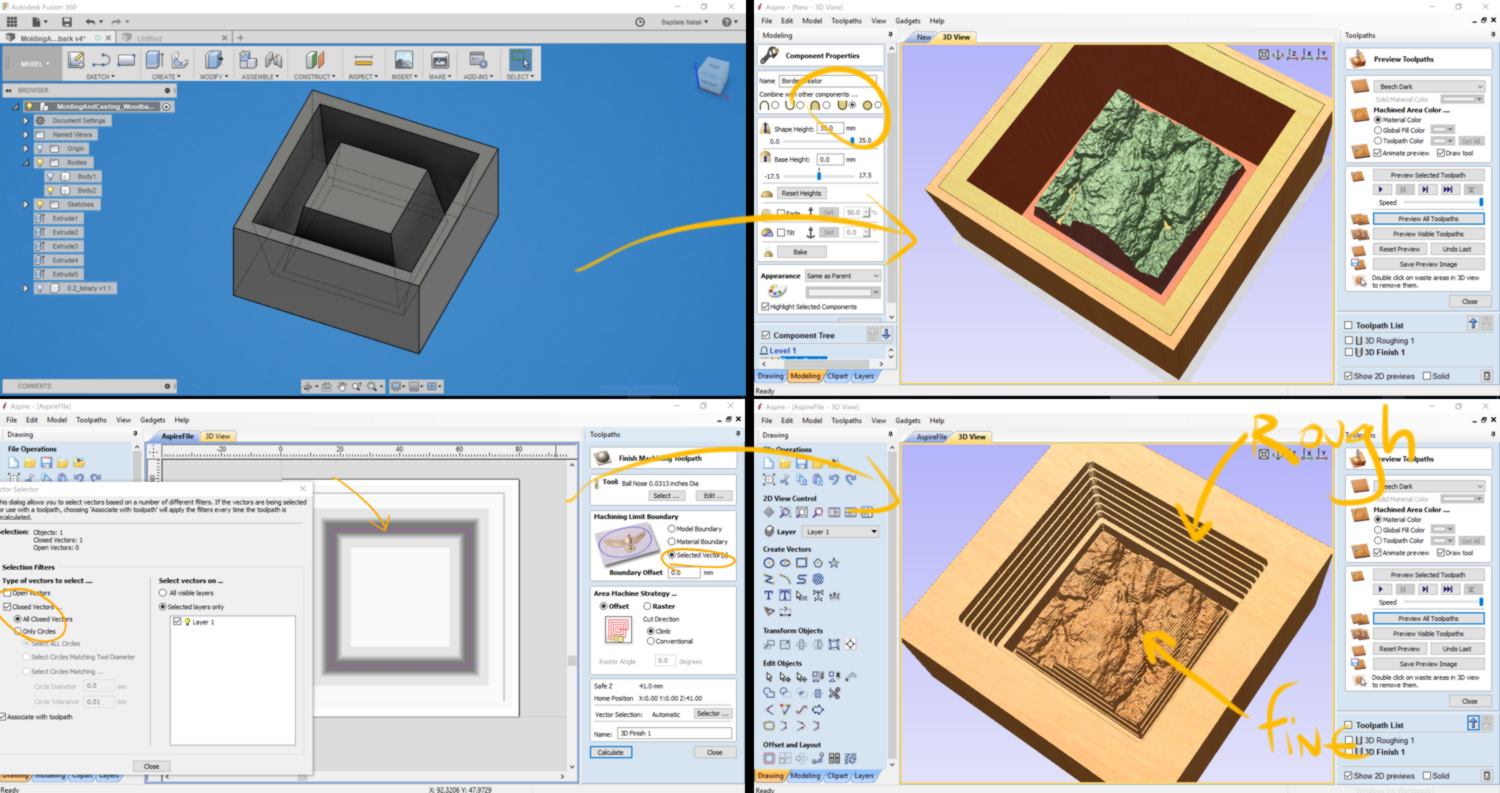The width and height of the screenshot is (1500, 793).
Task: Click the Reset Heights button
Action: coord(801,193)
